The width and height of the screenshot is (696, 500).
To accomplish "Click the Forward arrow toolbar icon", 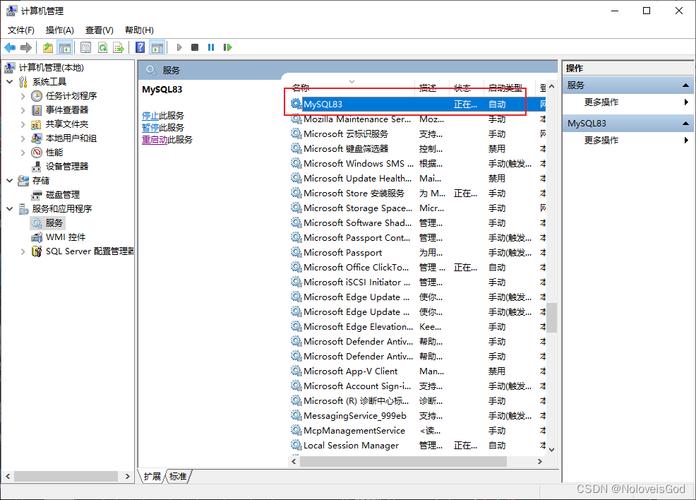I will coord(26,47).
